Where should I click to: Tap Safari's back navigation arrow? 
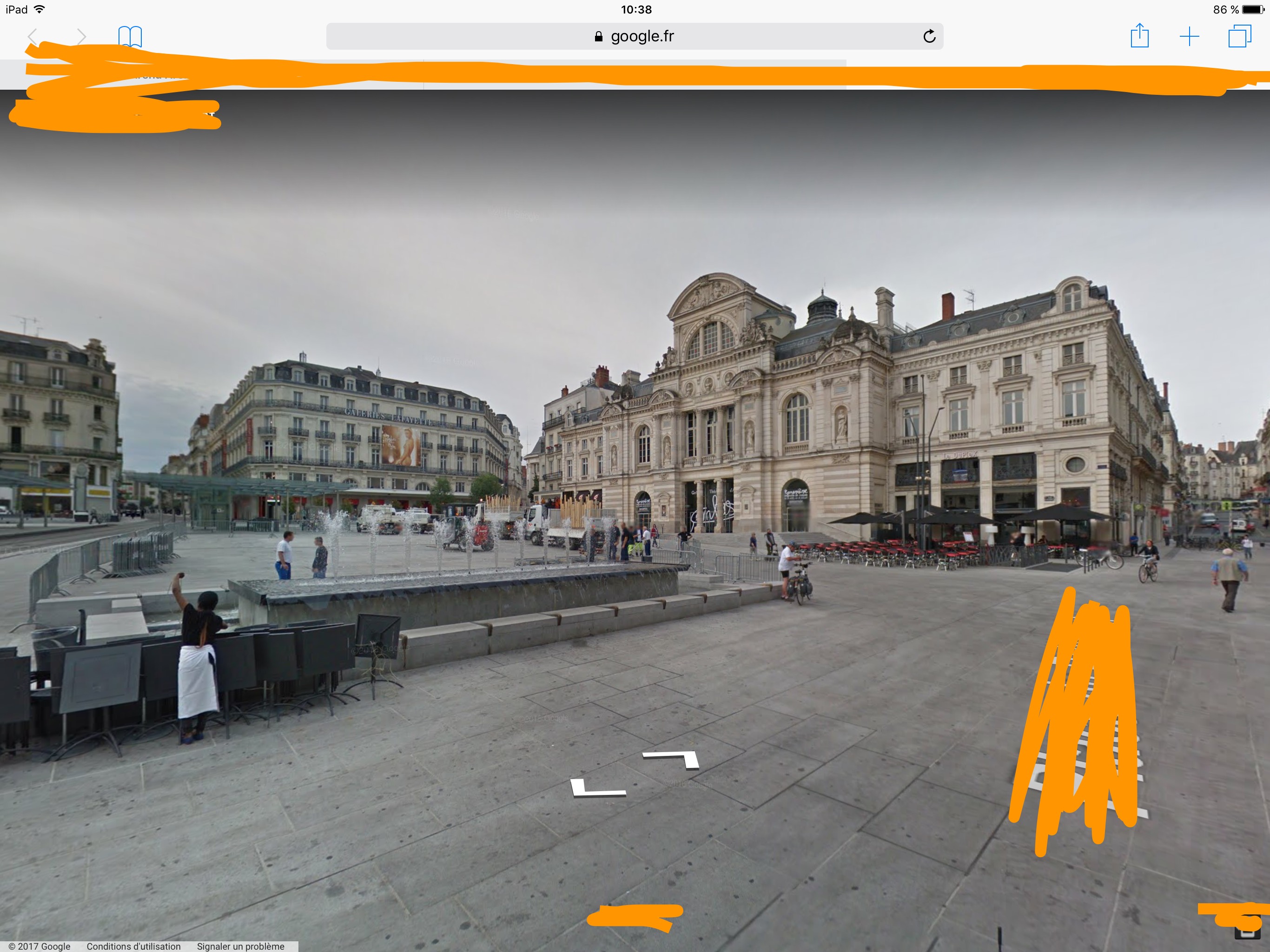[x=33, y=37]
